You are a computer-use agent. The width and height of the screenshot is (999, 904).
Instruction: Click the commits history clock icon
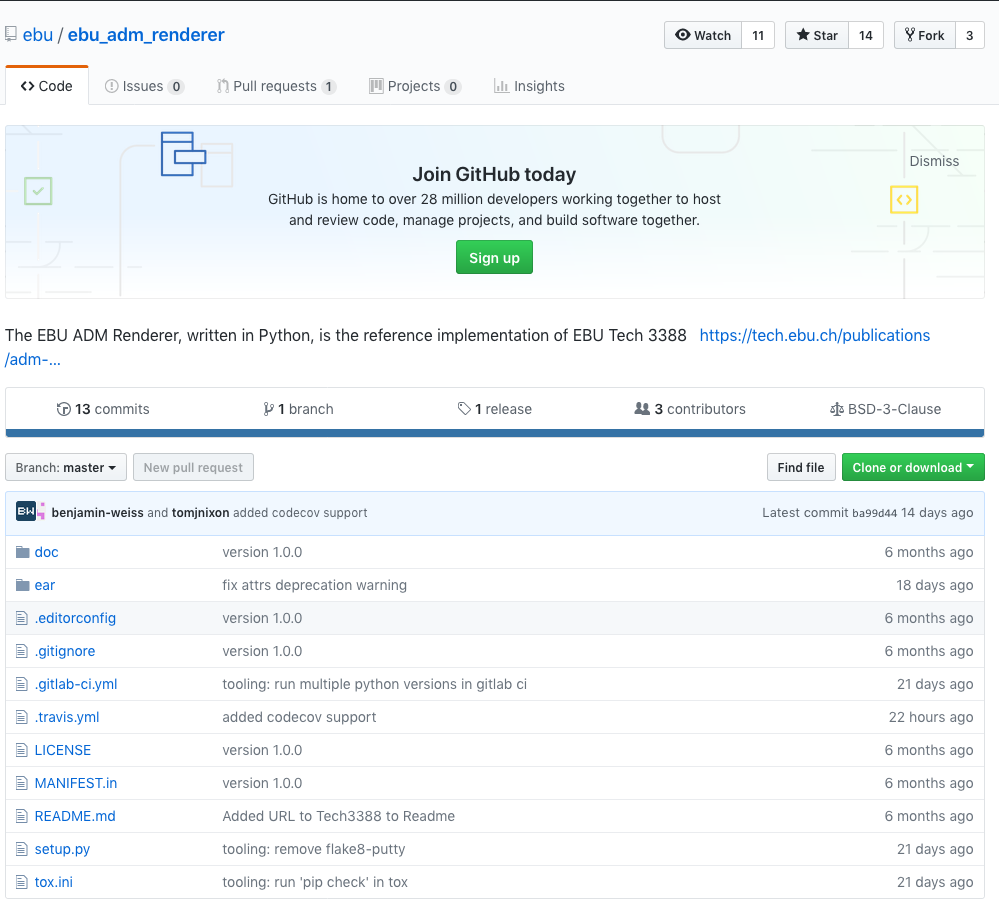(x=64, y=409)
